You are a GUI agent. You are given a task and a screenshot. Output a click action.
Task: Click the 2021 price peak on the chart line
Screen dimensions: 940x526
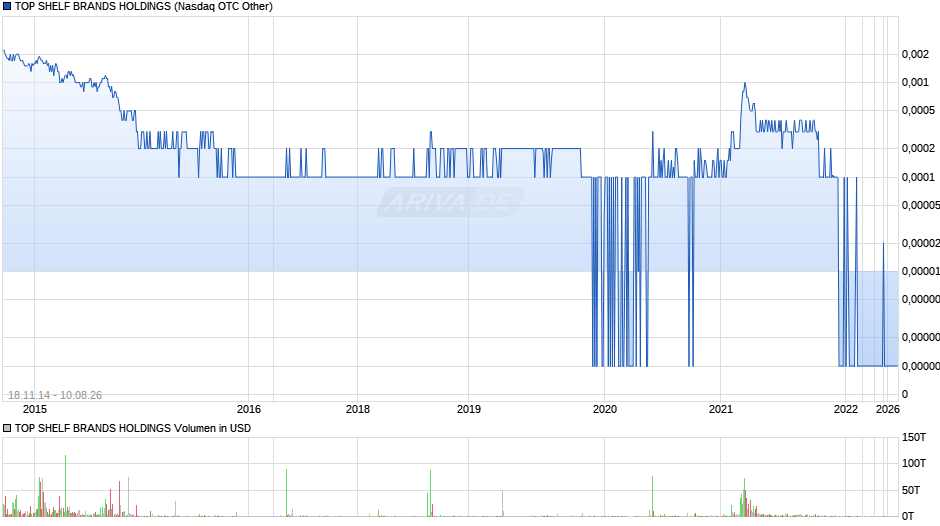click(x=745, y=83)
